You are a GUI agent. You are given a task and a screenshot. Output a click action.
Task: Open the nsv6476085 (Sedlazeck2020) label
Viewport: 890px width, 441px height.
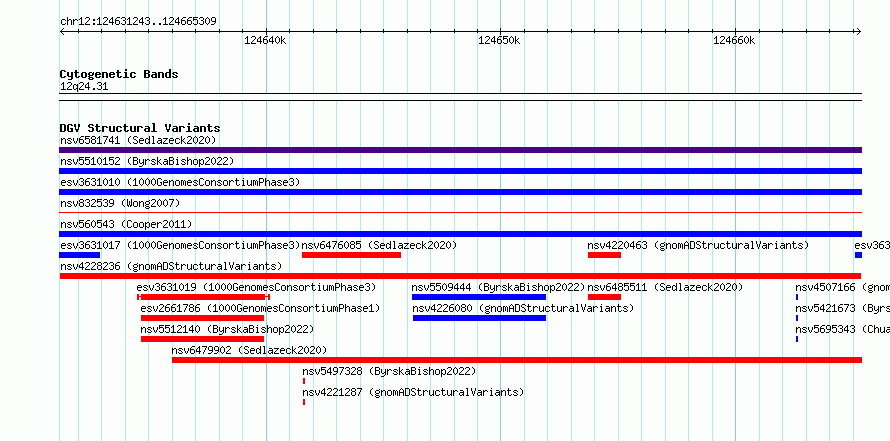click(379, 245)
